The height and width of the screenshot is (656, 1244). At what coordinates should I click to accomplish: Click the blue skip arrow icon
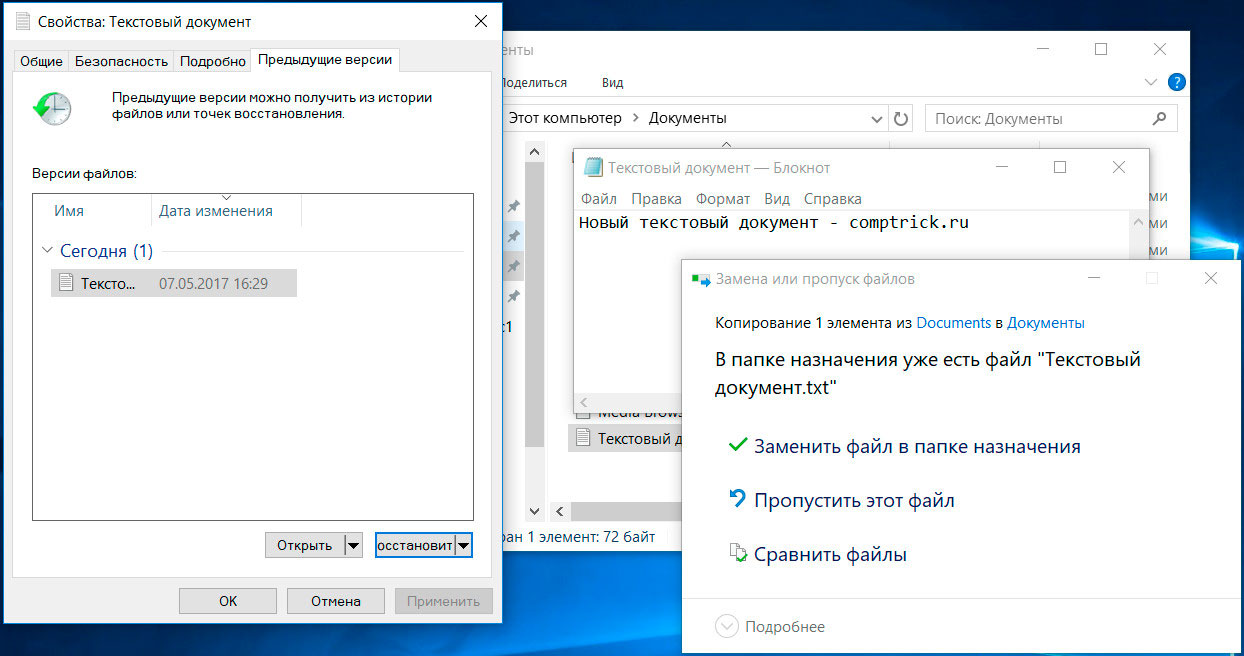point(738,498)
